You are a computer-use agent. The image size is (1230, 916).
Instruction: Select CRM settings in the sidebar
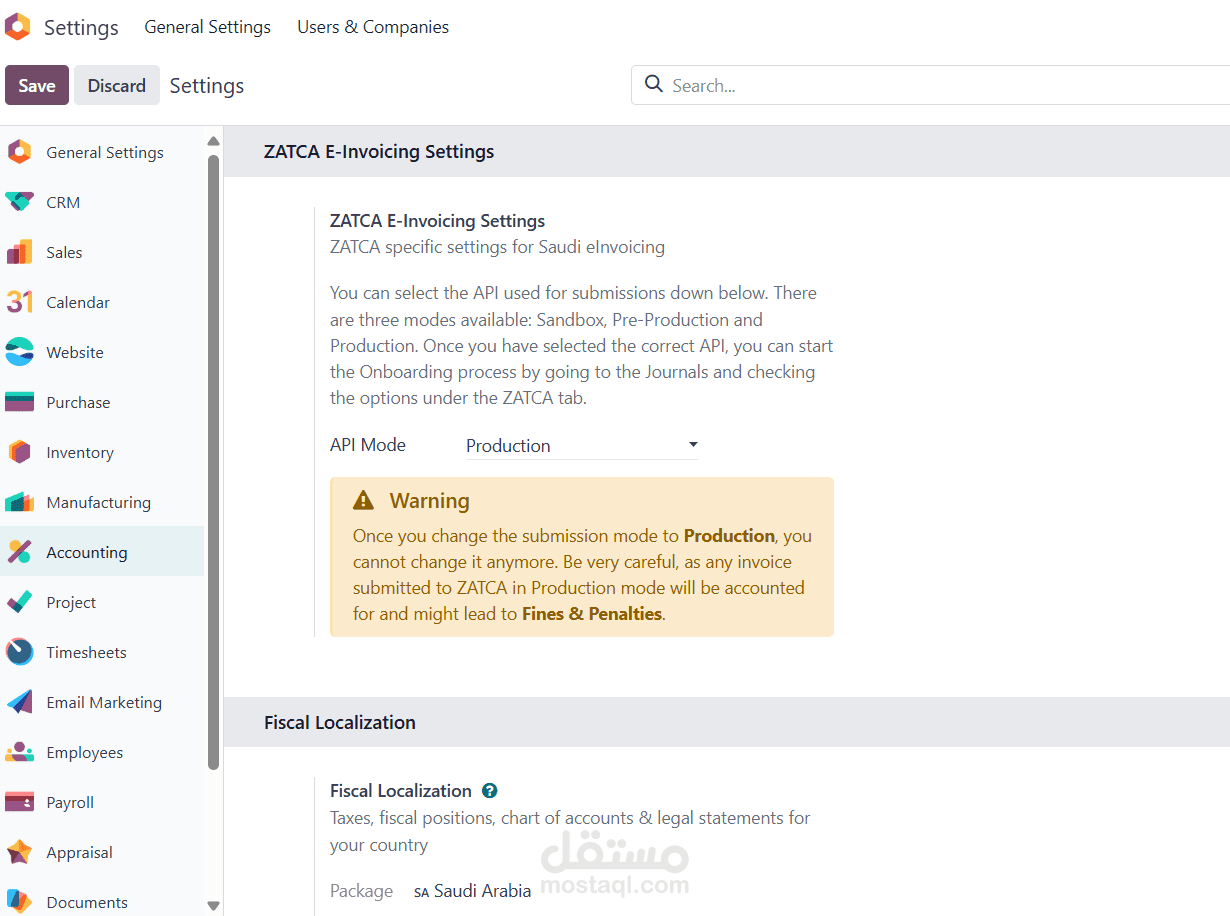click(x=102, y=202)
